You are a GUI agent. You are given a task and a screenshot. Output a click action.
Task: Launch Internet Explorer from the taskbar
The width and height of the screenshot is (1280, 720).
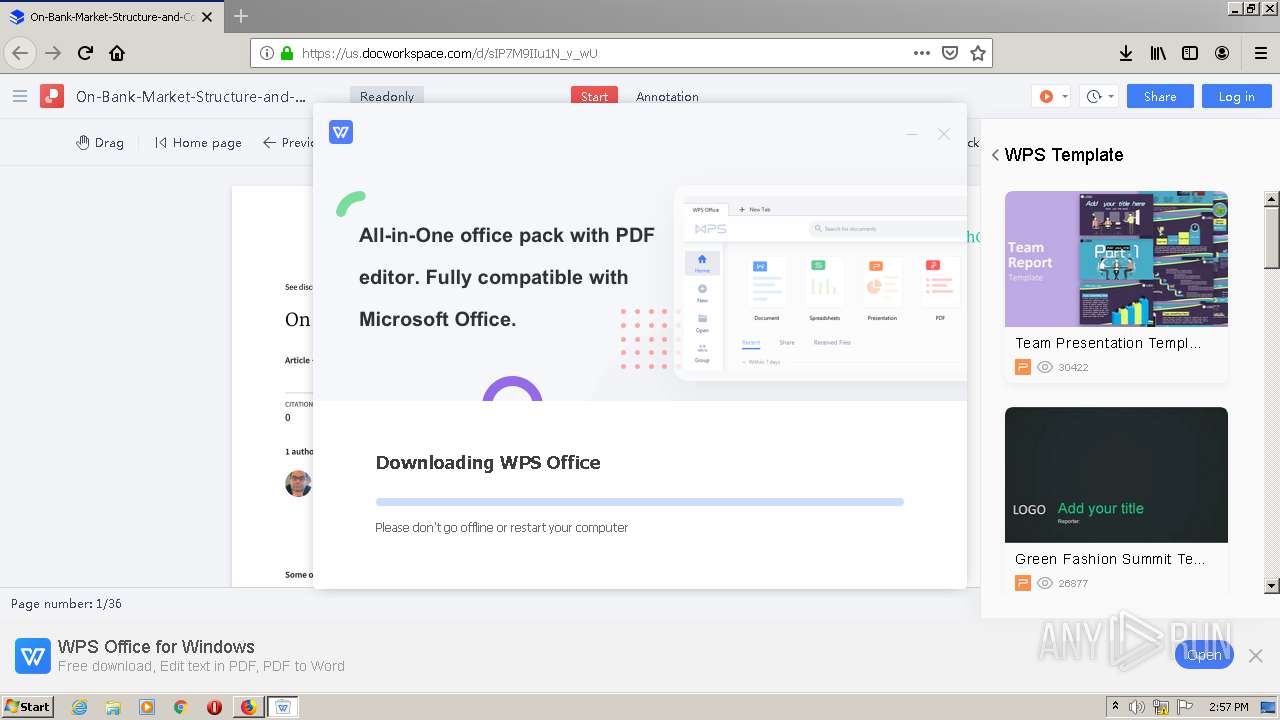tap(79, 707)
